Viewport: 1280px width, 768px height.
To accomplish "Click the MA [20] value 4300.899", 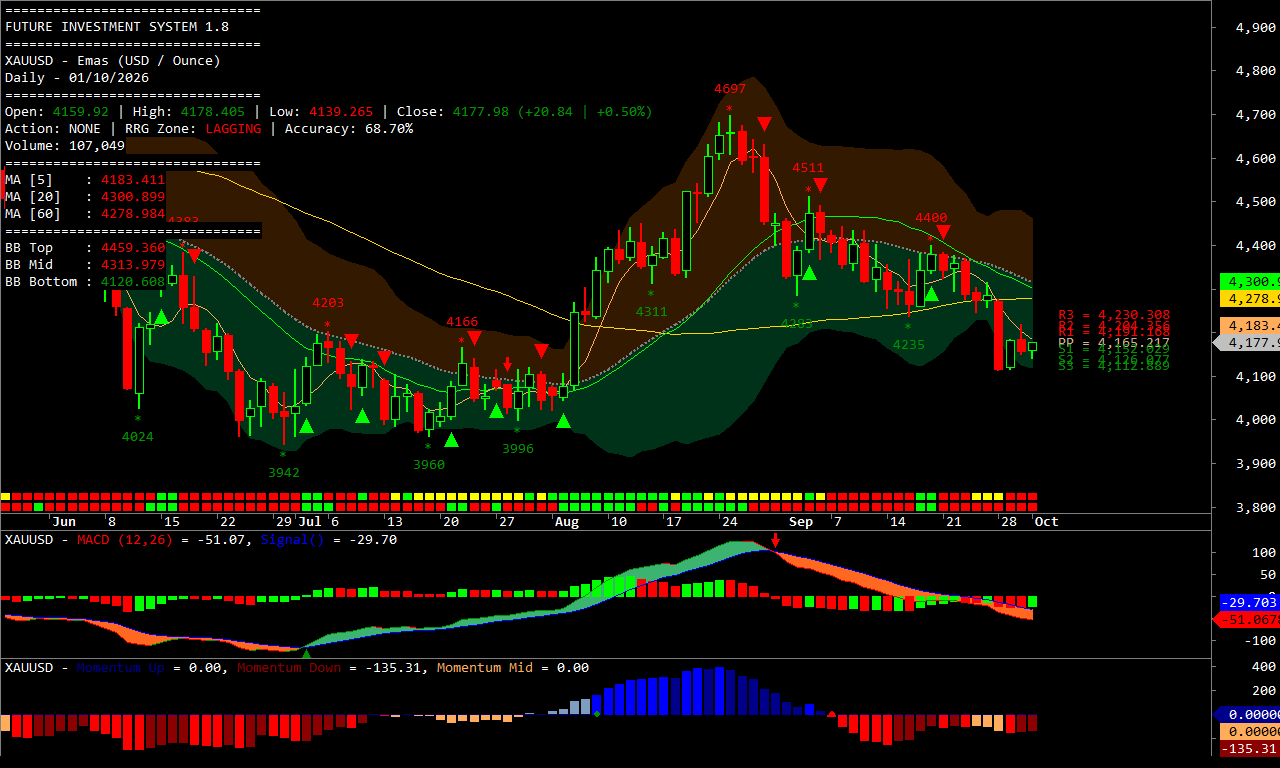I will tap(133, 197).
